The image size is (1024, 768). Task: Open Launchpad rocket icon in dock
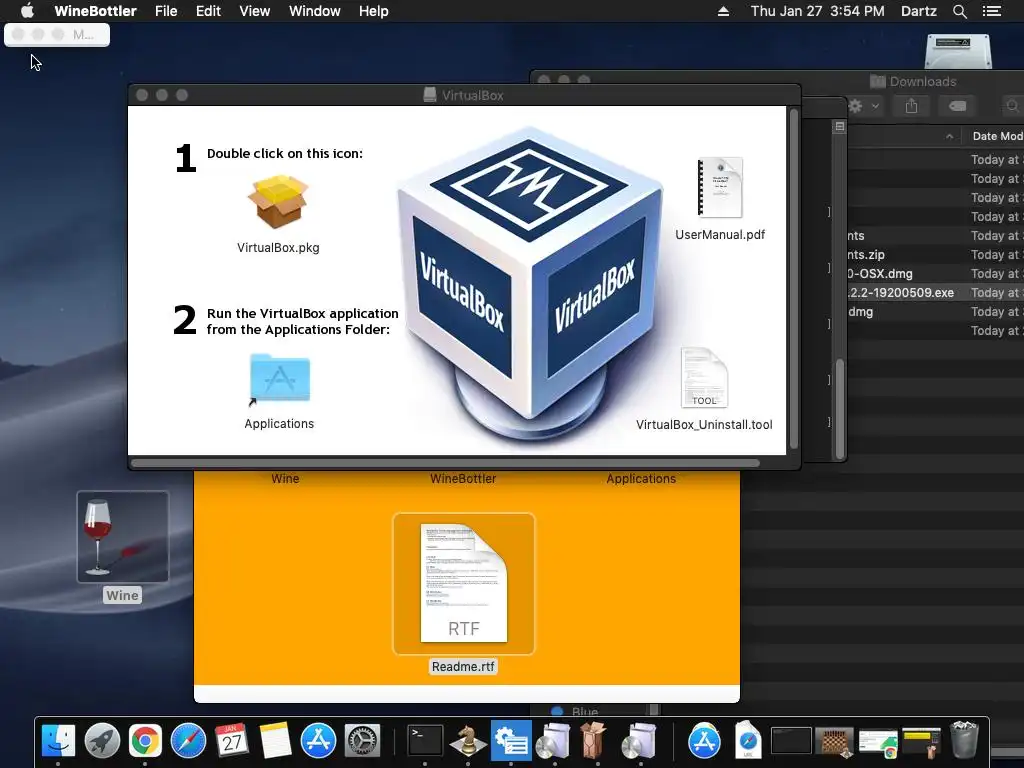click(102, 741)
